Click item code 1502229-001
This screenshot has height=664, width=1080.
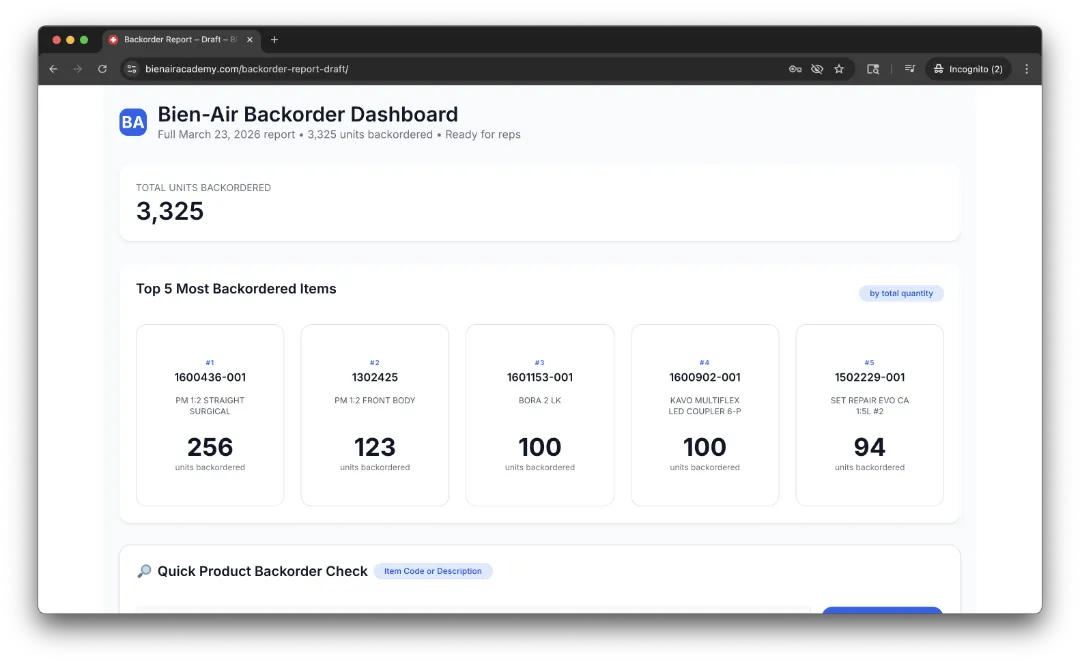870,377
